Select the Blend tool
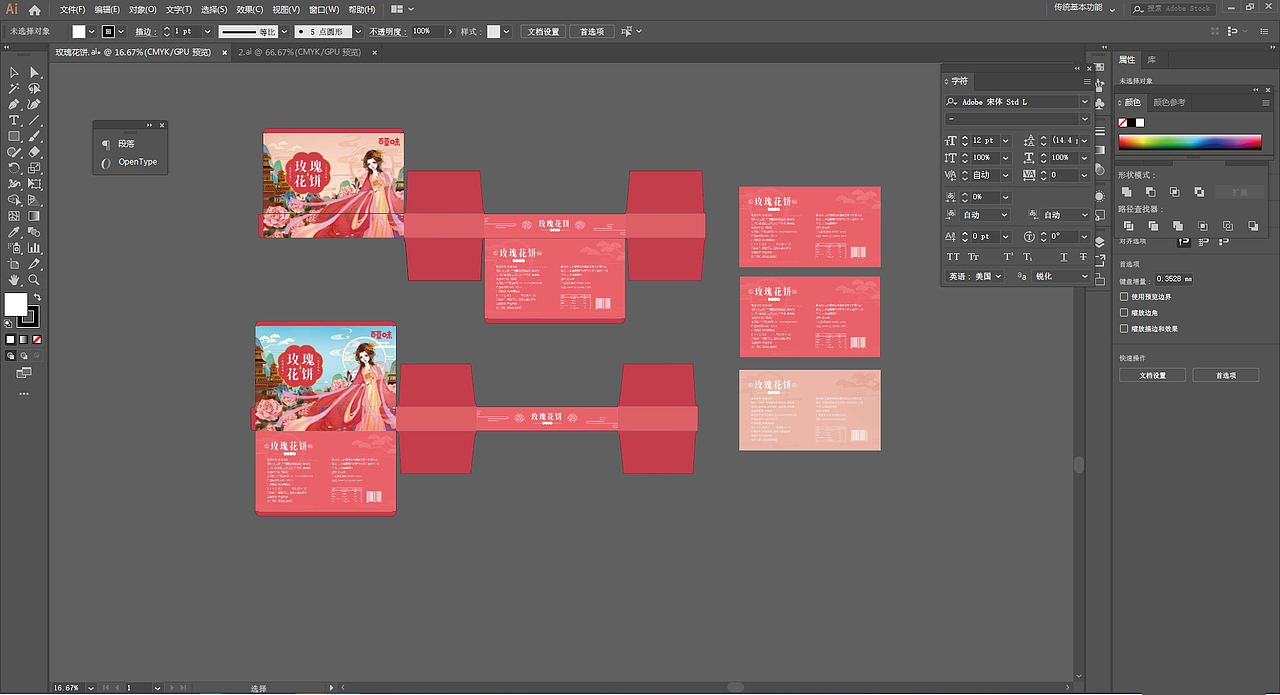Screen dimensions: 1280x695 (34, 232)
